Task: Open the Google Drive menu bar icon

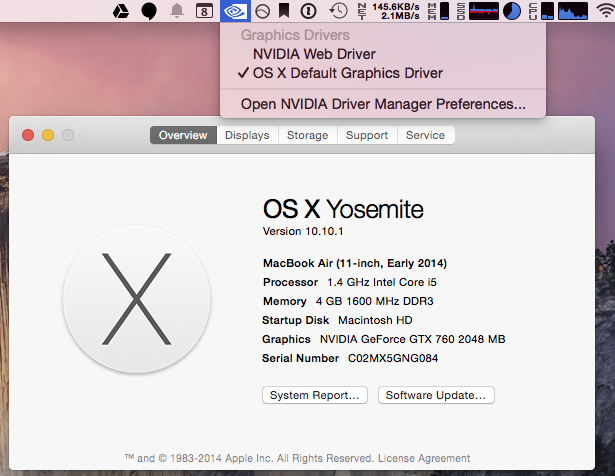Action: click(x=121, y=11)
